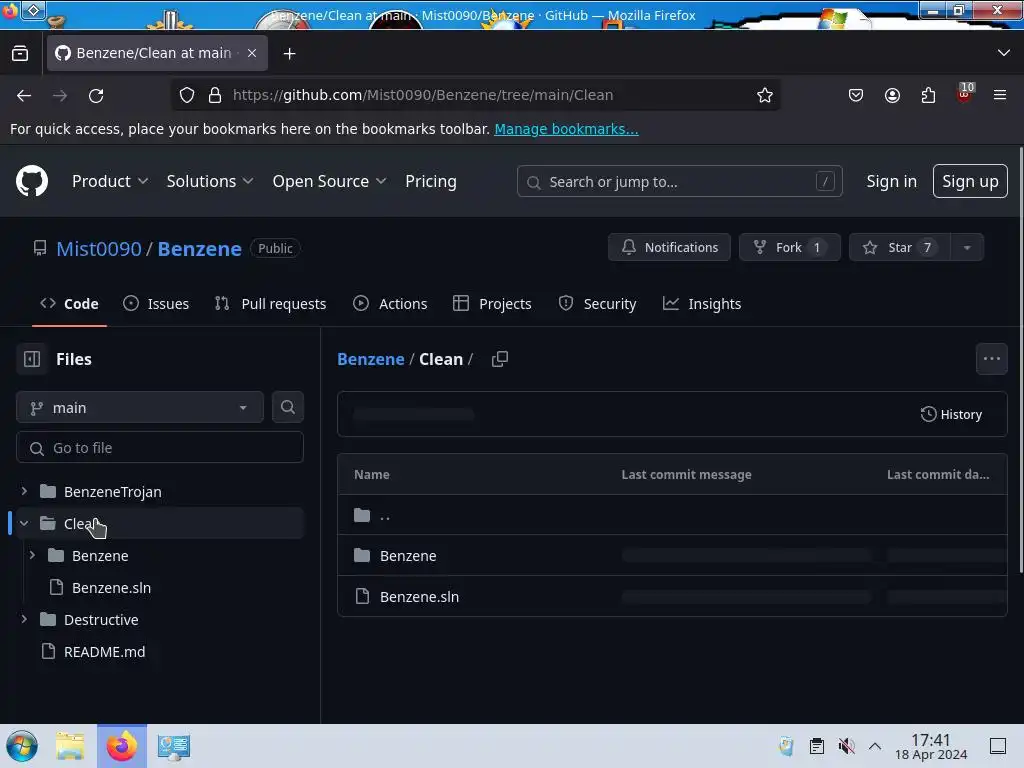Select BenzeneTrojan in file tree

pyautogui.click(x=112, y=492)
